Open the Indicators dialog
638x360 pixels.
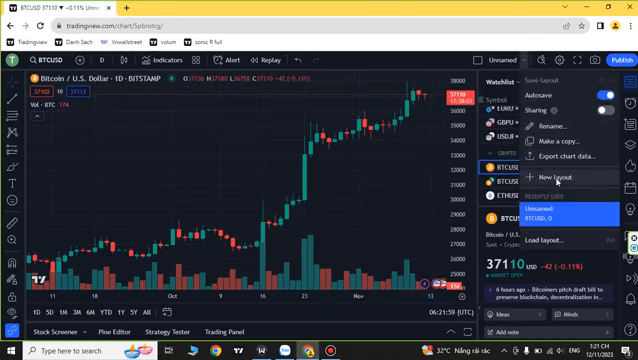[x=162, y=60]
